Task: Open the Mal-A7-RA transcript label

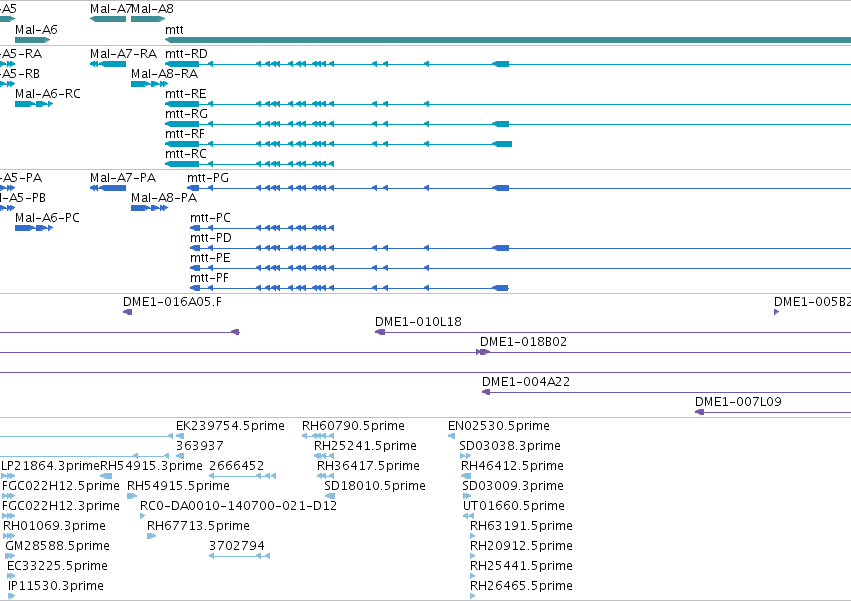Action: [x=123, y=54]
